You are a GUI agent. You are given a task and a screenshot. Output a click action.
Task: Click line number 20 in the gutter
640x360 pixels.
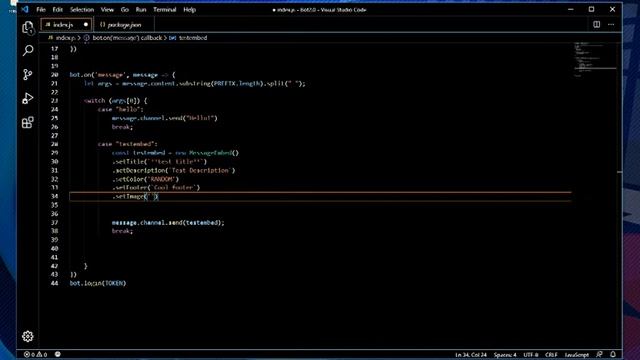click(x=54, y=75)
